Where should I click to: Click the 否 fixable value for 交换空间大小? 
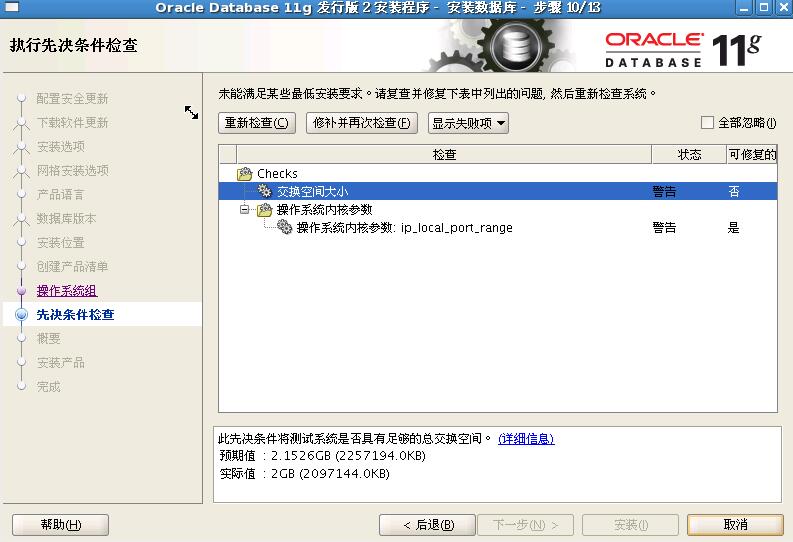pos(733,192)
